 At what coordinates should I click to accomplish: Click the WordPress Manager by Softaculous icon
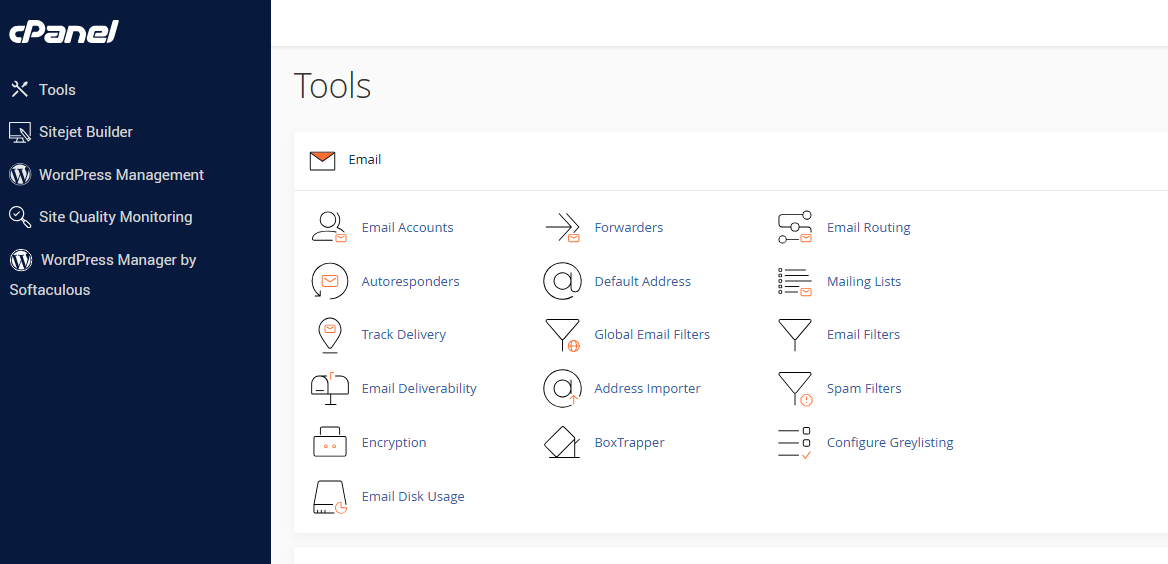[x=21, y=260]
